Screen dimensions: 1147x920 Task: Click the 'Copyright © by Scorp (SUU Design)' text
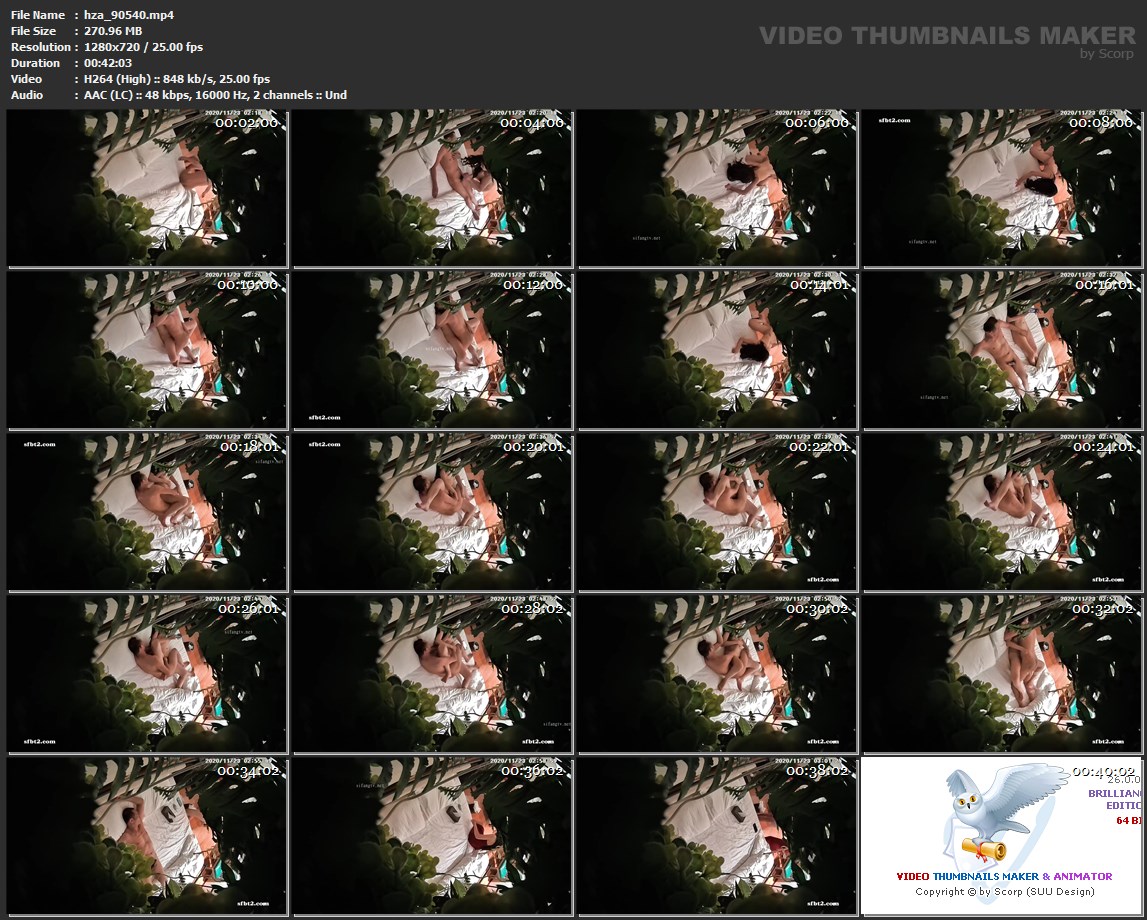[x=1004, y=891]
